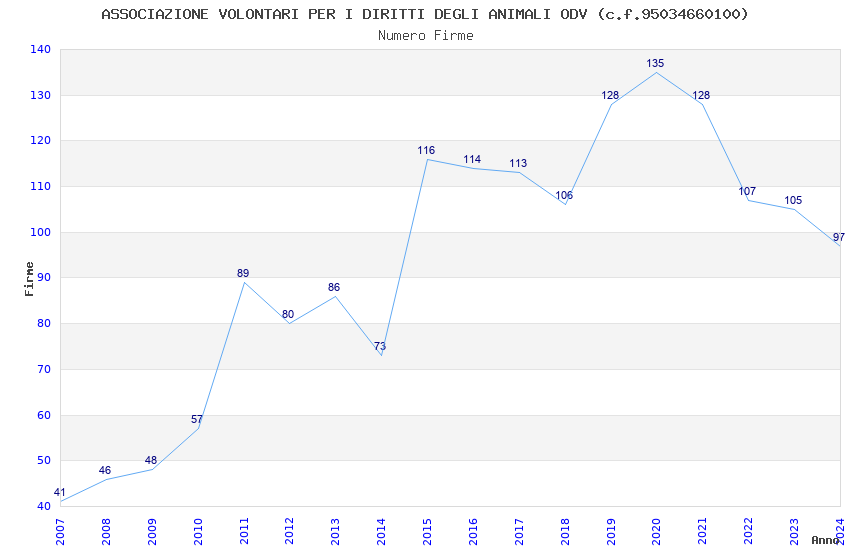Viewport: 850px width, 550px height.
Task: Click the x-axis year label 2015
Action: click(x=427, y=532)
